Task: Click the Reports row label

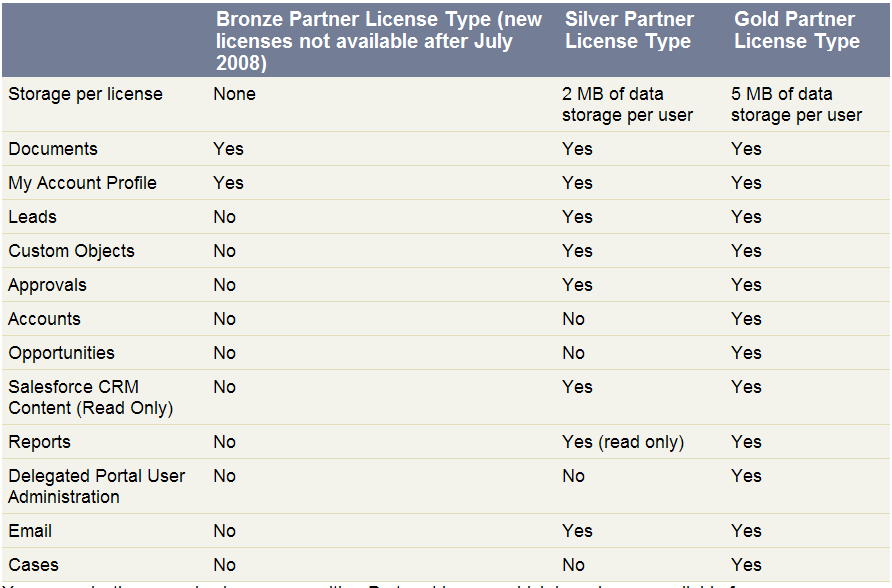Action: 39,442
